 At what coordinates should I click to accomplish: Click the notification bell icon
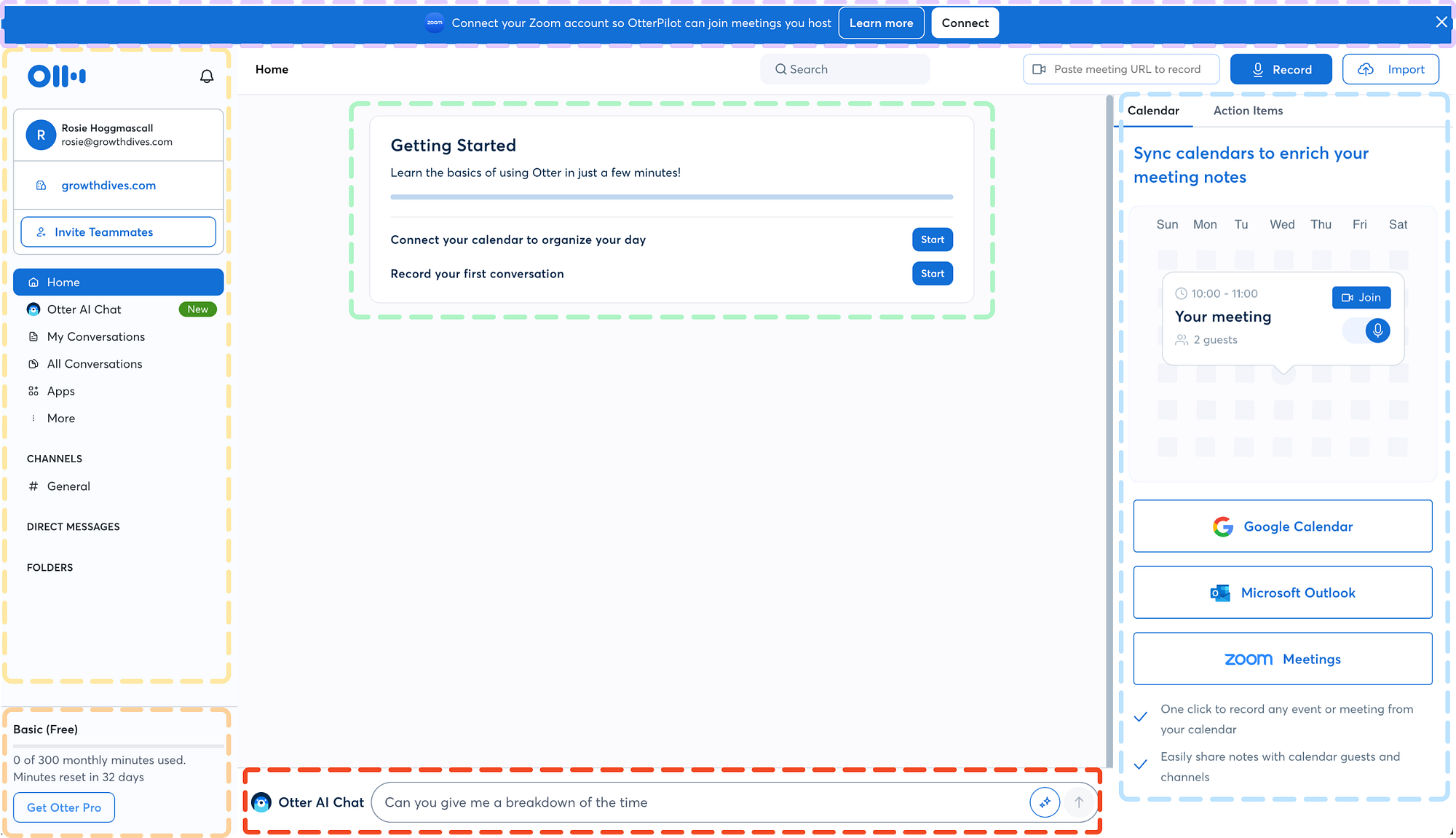pyautogui.click(x=207, y=76)
